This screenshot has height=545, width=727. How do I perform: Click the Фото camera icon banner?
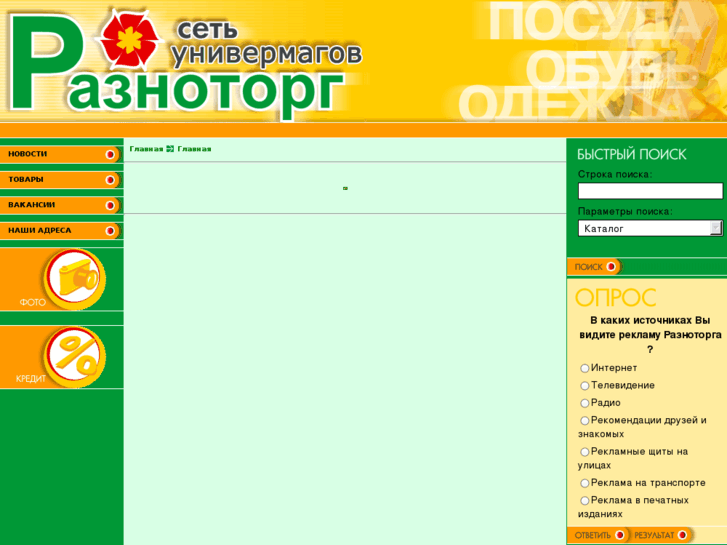62,279
